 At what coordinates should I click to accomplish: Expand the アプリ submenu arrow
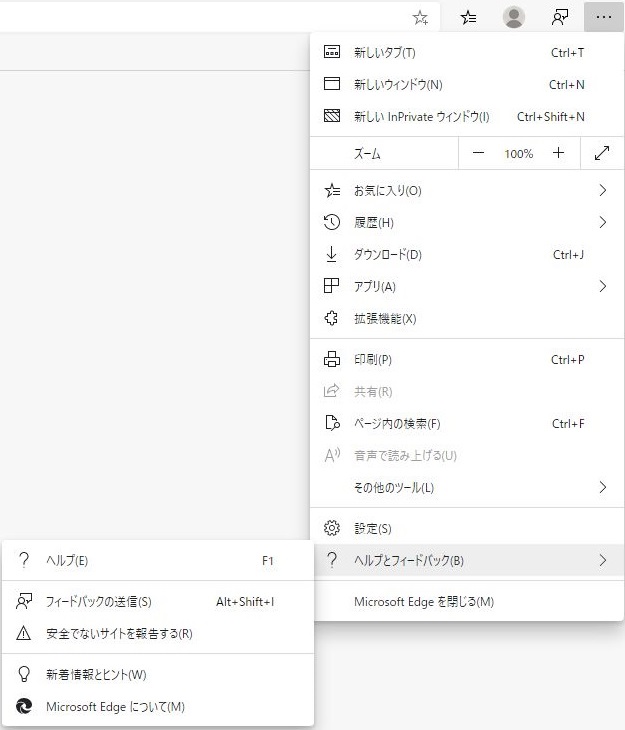pos(603,286)
